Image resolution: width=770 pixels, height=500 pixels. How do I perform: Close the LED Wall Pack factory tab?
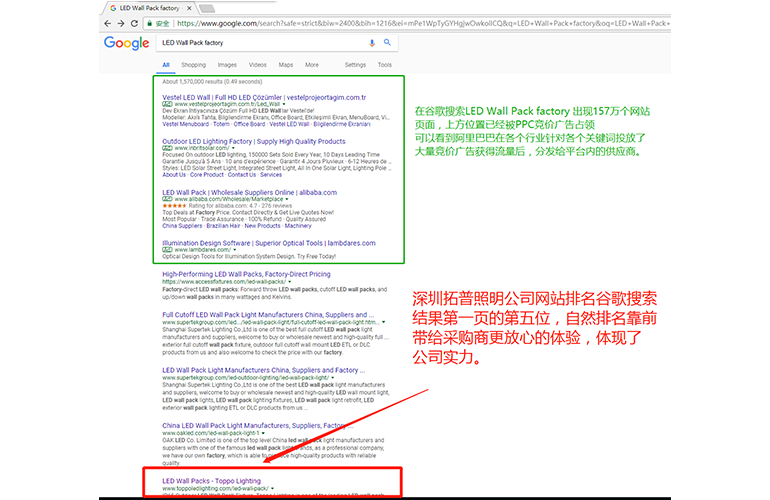(189, 8)
